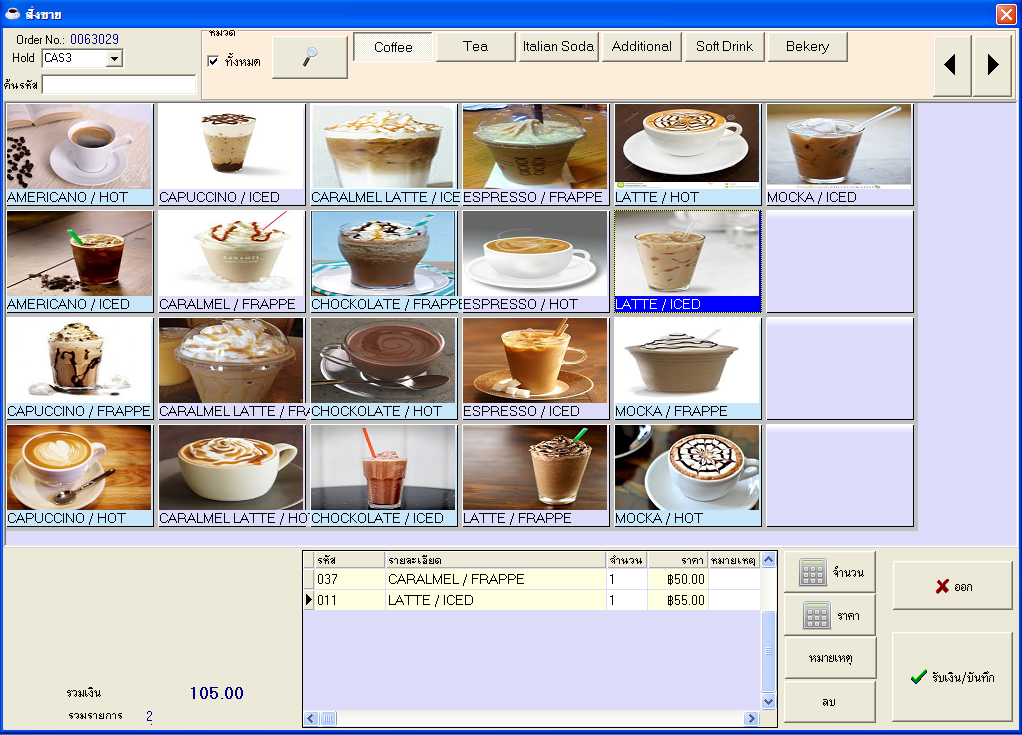Add MOCKA / ICED to the order
Screen dimensions: 1022x735
[x=840, y=154]
